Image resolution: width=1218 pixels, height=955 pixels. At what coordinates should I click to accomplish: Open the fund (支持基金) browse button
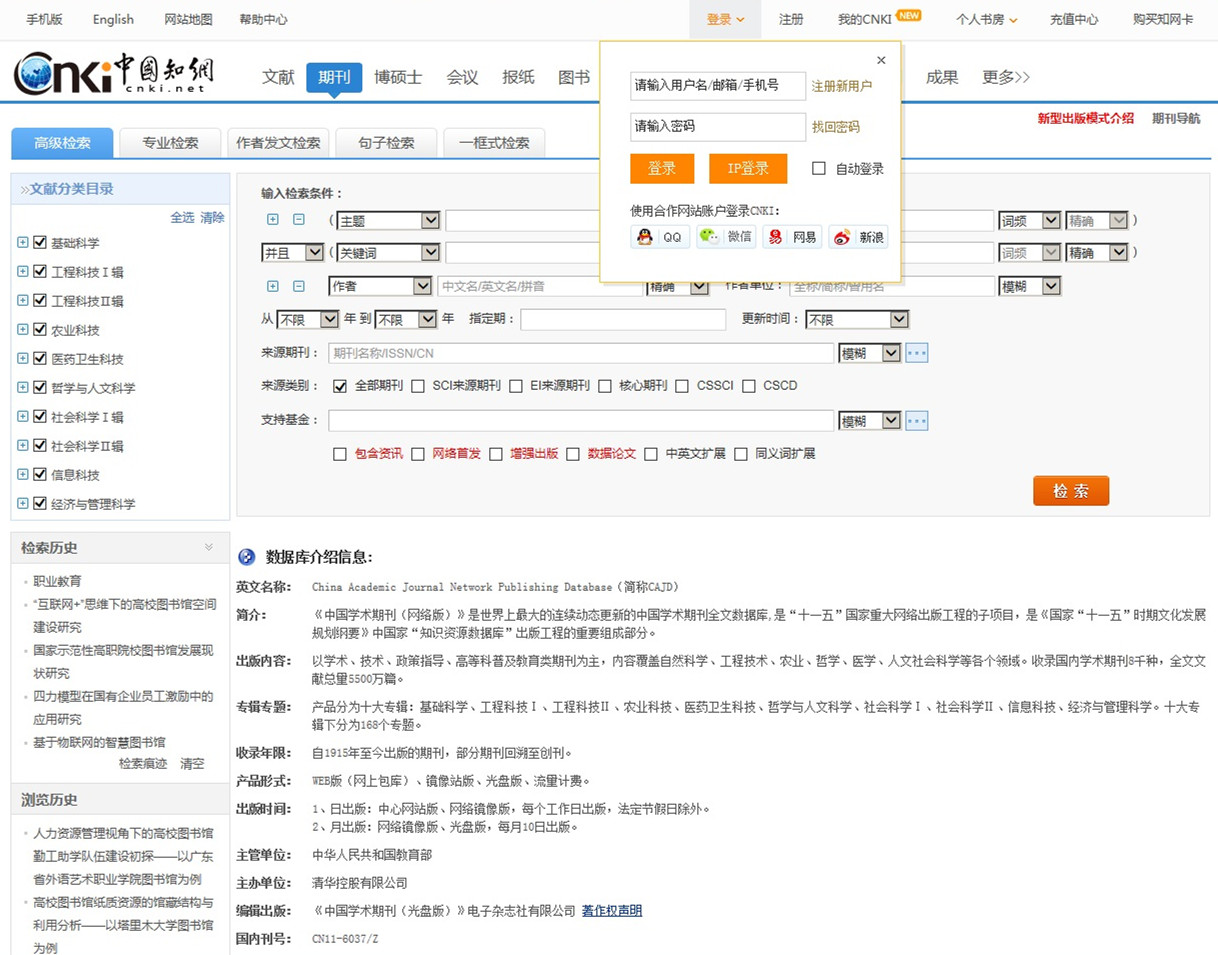click(917, 421)
